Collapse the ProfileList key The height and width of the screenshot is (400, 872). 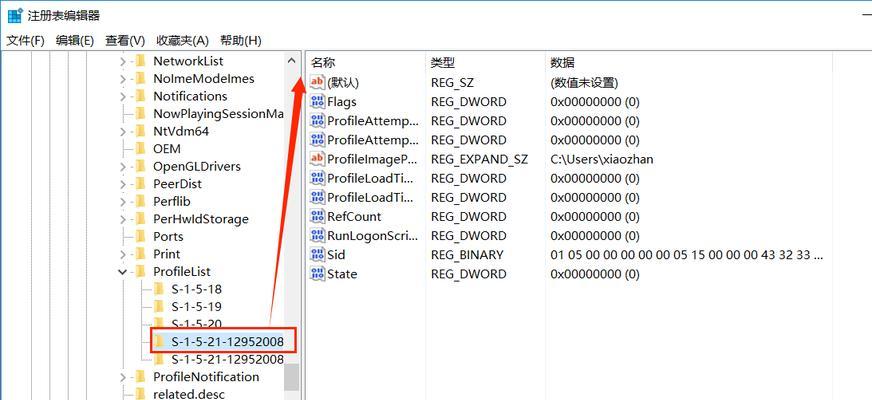(x=123, y=271)
